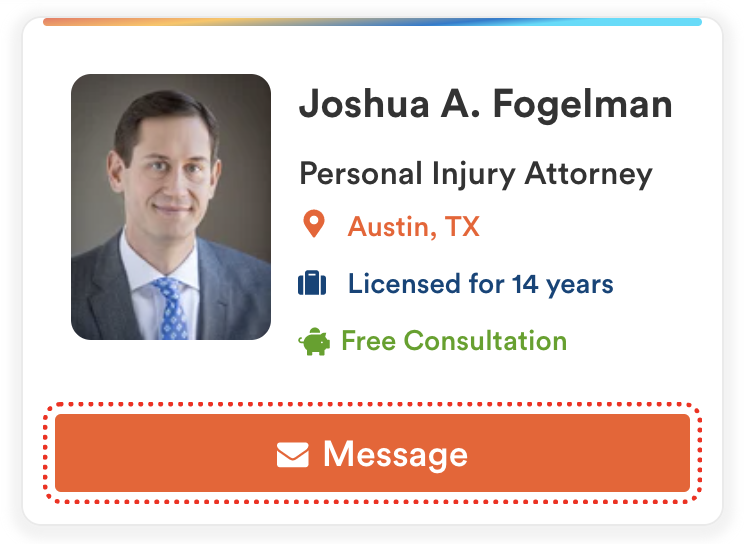Click the white envelope icon
Image resolution: width=744 pixels, height=544 pixels.
(x=293, y=455)
